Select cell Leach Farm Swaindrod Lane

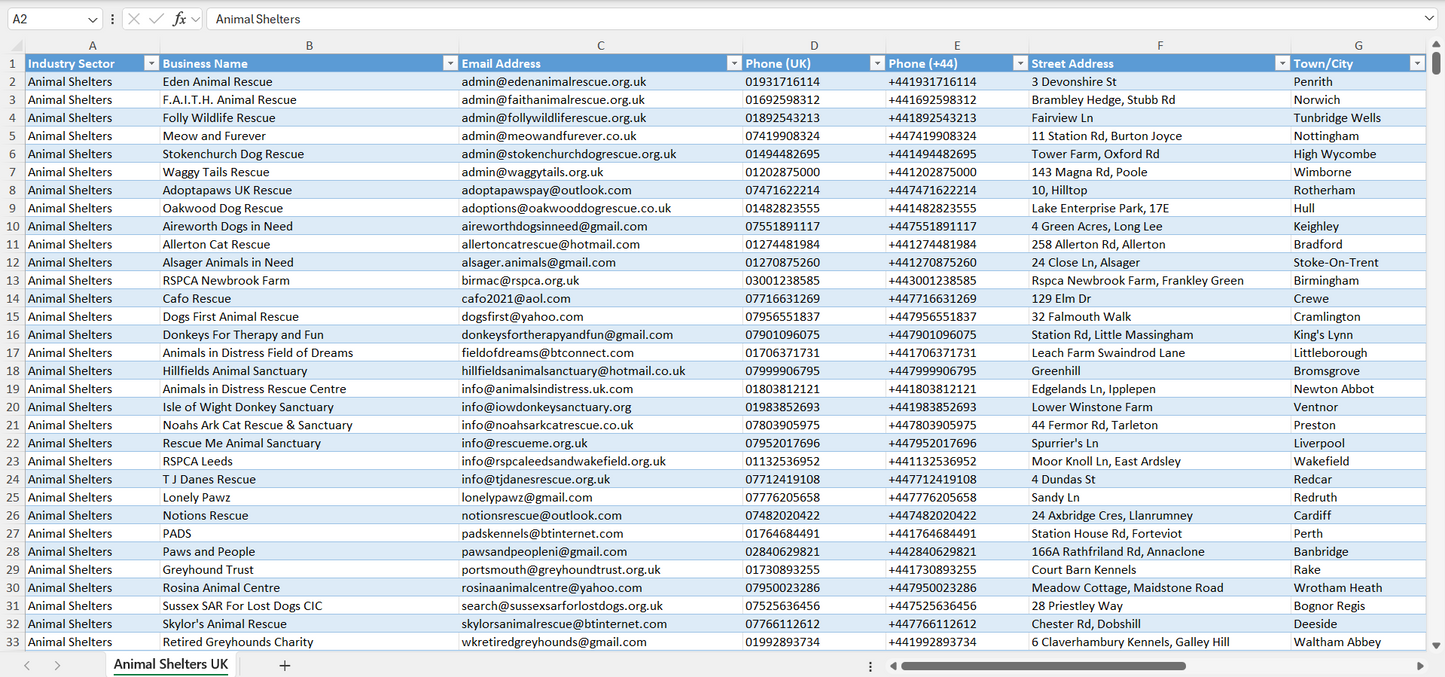click(1160, 353)
